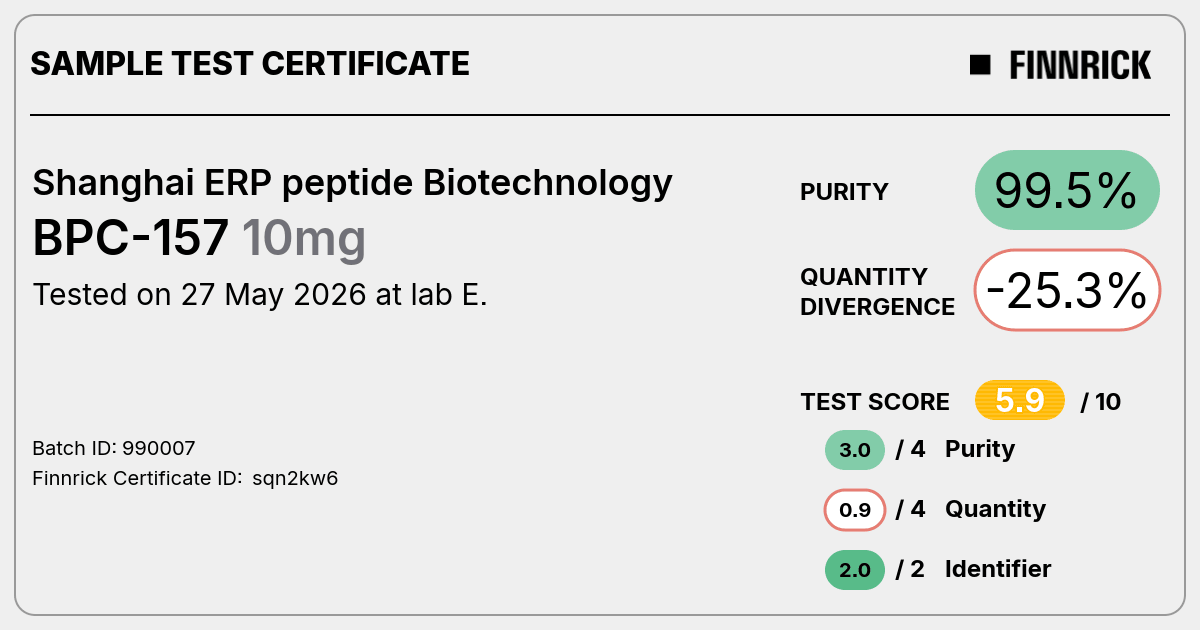The height and width of the screenshot is (630, 1200).
Task: Click the Identifier score label
Action: tap(998, 569)
